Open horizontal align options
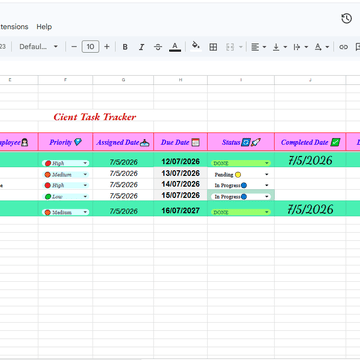Screen dimensions: 360x360 259,47
